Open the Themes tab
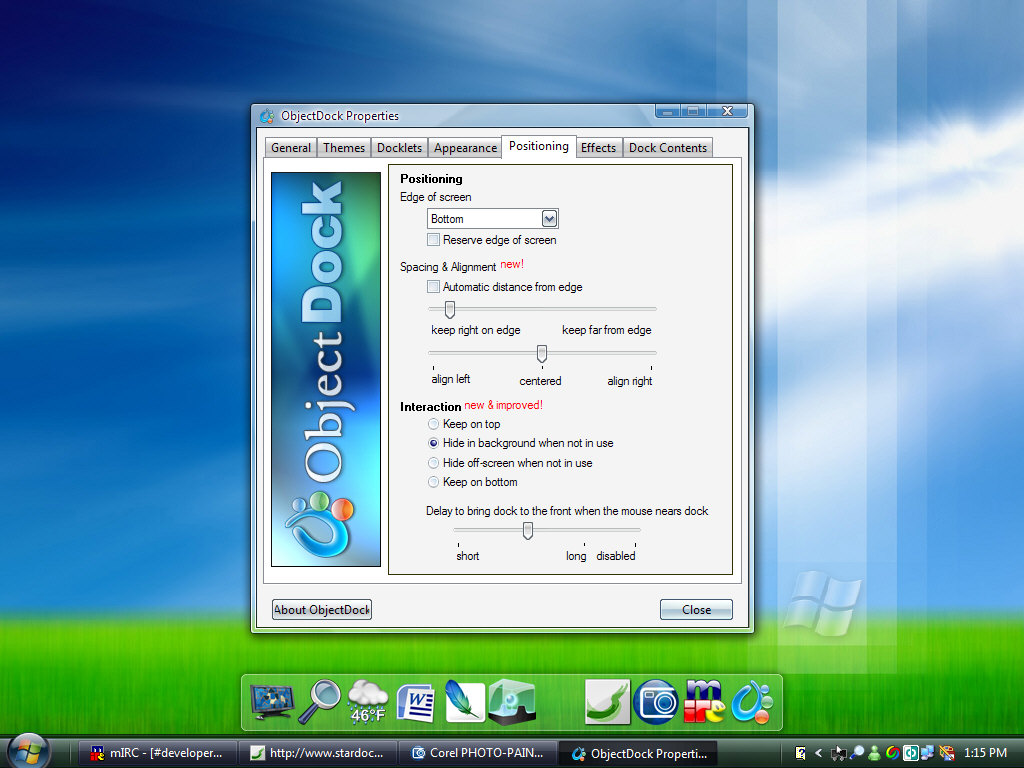The image size is (1024, 768). pos(344,148)
